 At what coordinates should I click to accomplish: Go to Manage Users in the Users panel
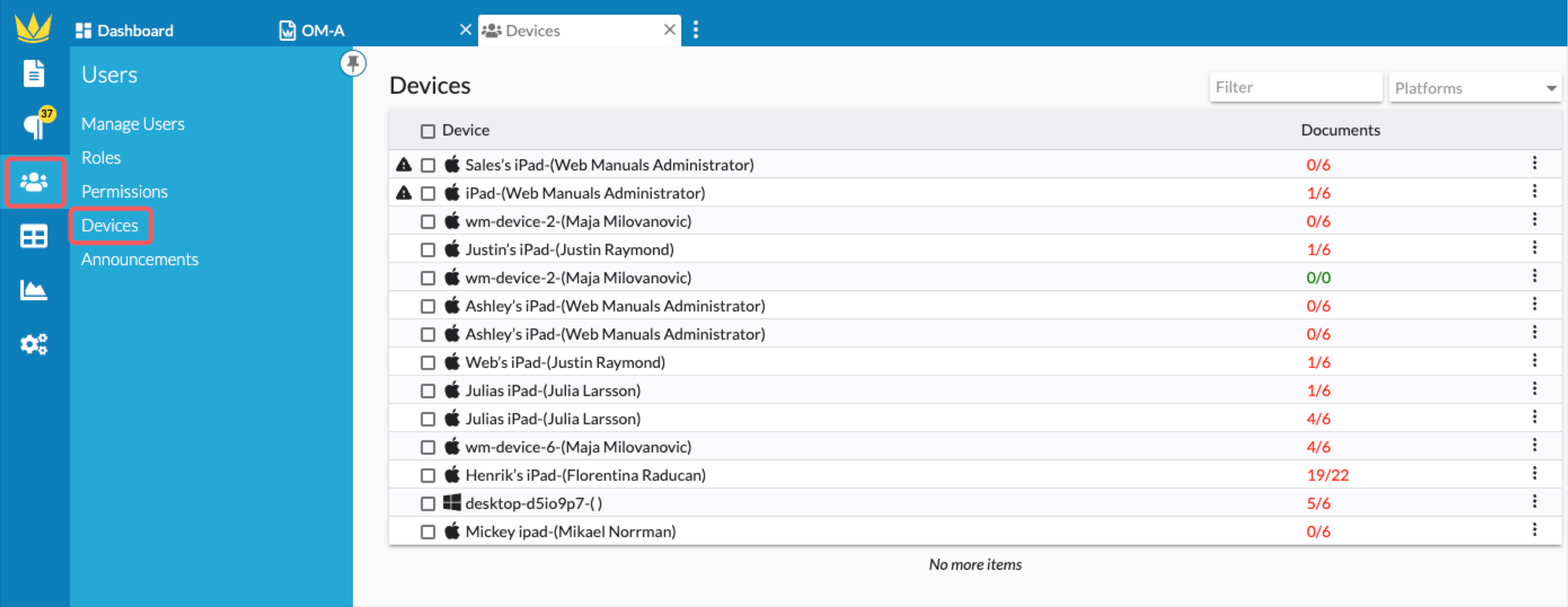132,124
